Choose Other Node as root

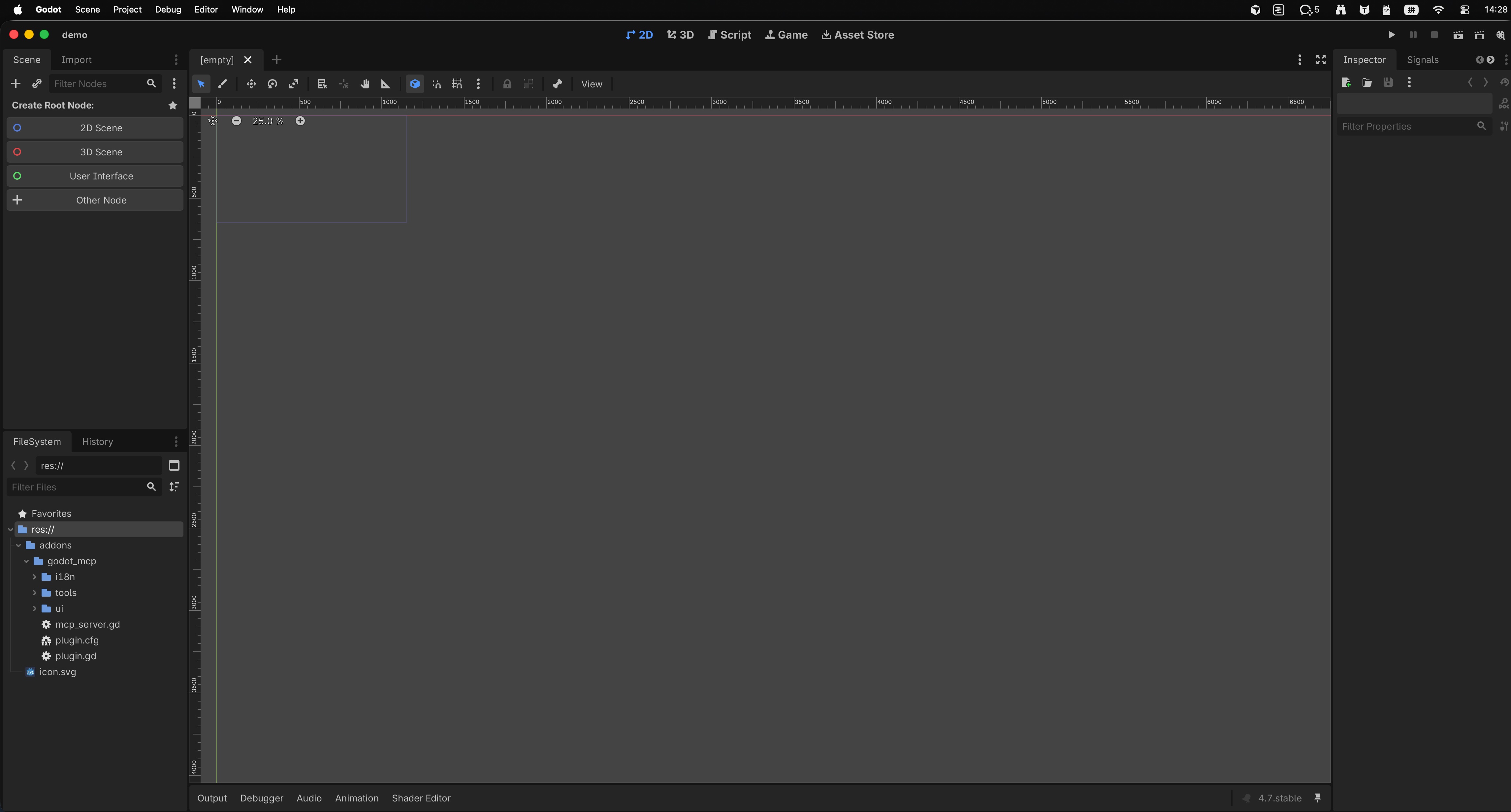coord(95,200)
